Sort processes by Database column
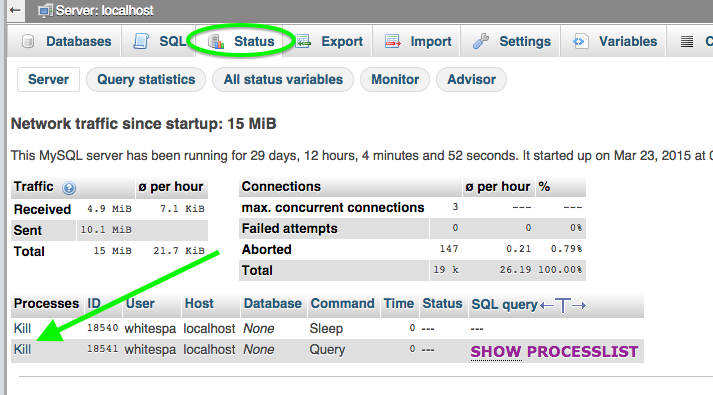The height and width of the screenshot is (395, 713). [x=273, y=303]
